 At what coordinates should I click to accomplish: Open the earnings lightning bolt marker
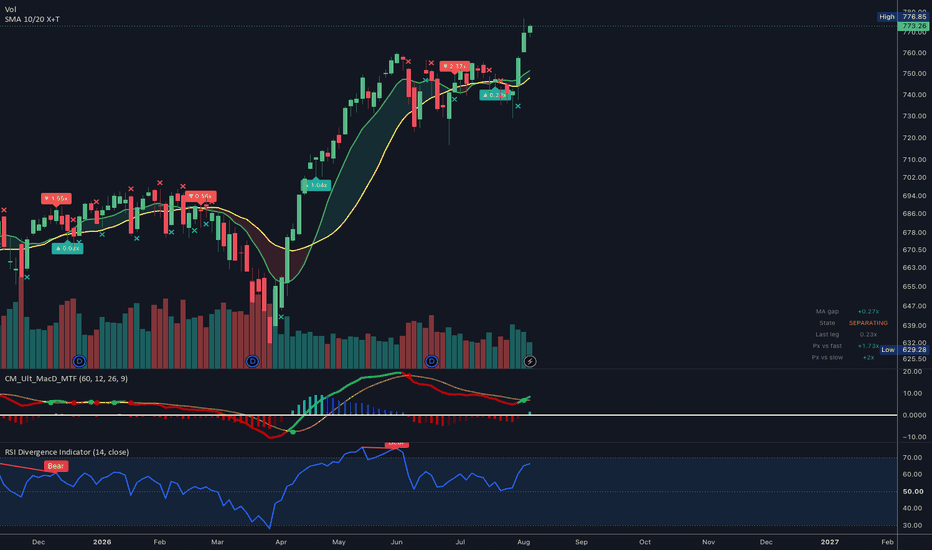tap(530, 361)
